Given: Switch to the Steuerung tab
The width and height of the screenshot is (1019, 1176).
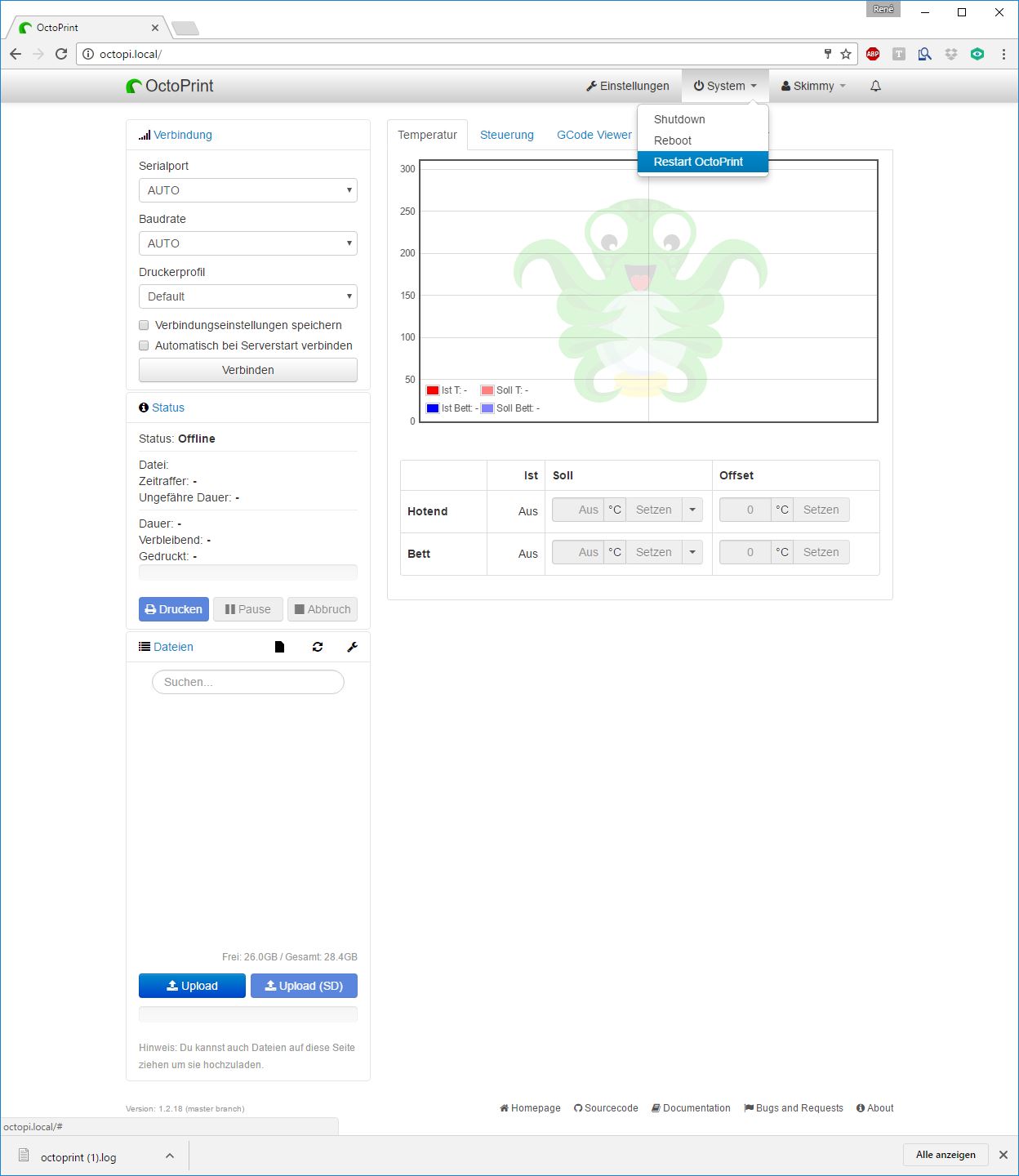Looking at the screenshot, I should tap(507, 135).
